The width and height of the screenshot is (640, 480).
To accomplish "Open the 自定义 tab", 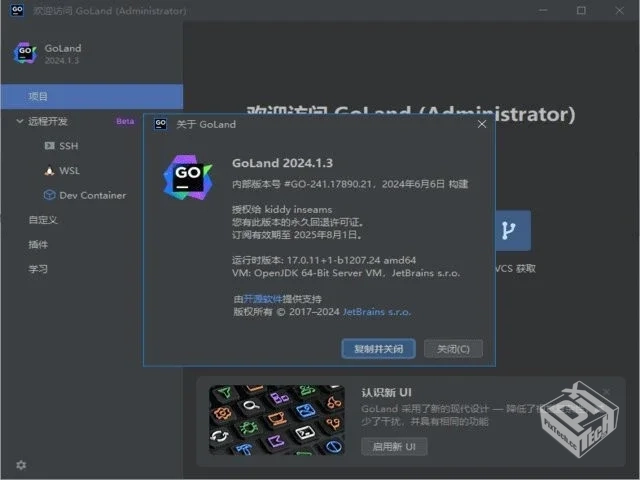I will coord(43,220).
